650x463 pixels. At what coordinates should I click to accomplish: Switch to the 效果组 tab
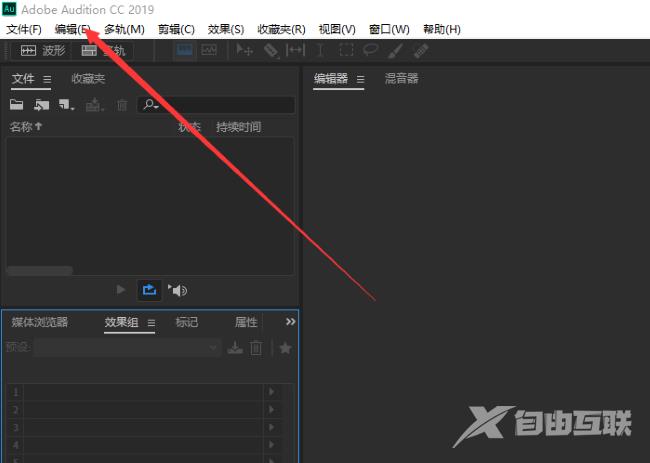click(x=121, y=322)
